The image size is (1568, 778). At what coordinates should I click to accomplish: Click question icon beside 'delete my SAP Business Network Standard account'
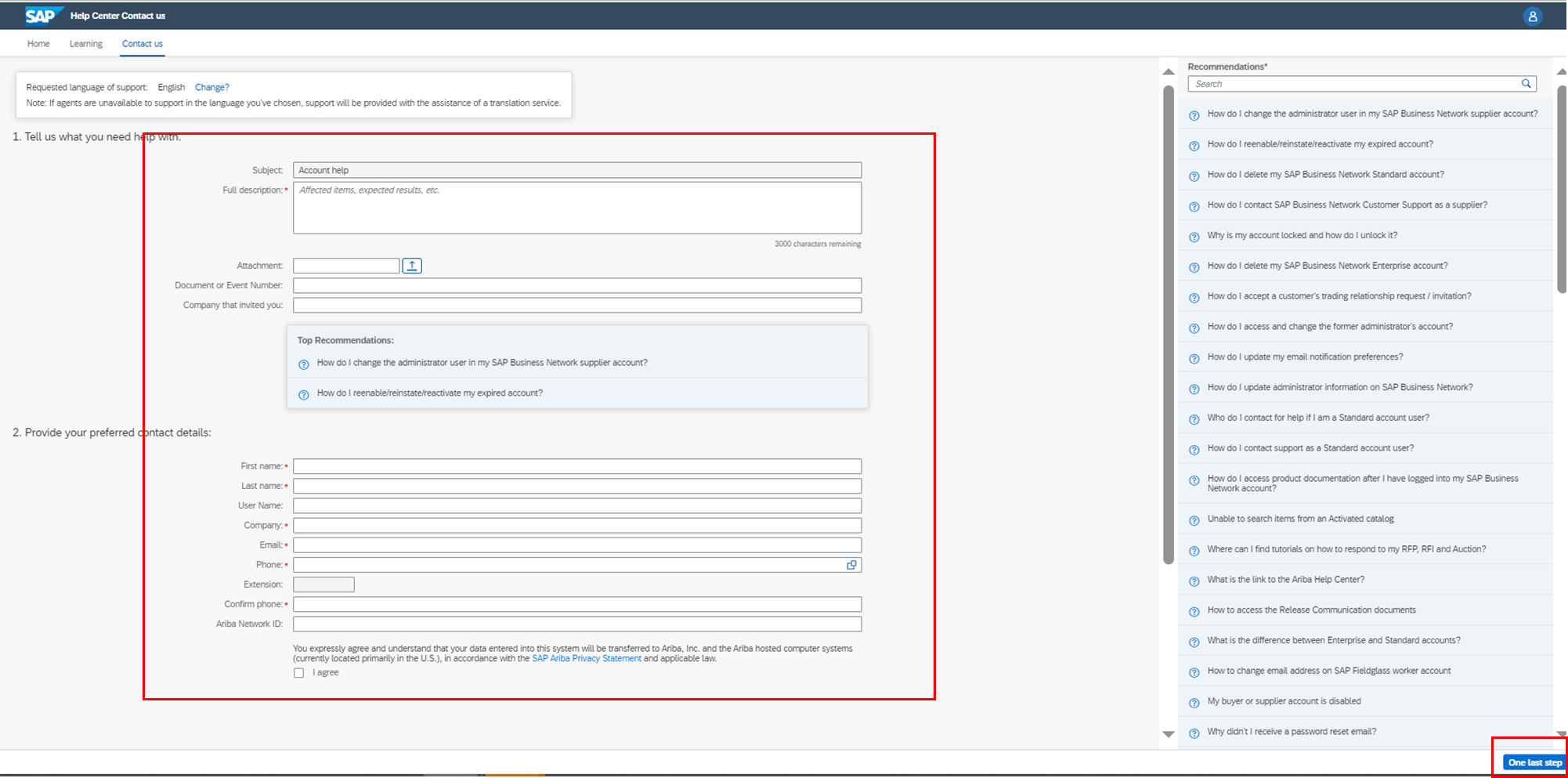(x=1194, y=176)
